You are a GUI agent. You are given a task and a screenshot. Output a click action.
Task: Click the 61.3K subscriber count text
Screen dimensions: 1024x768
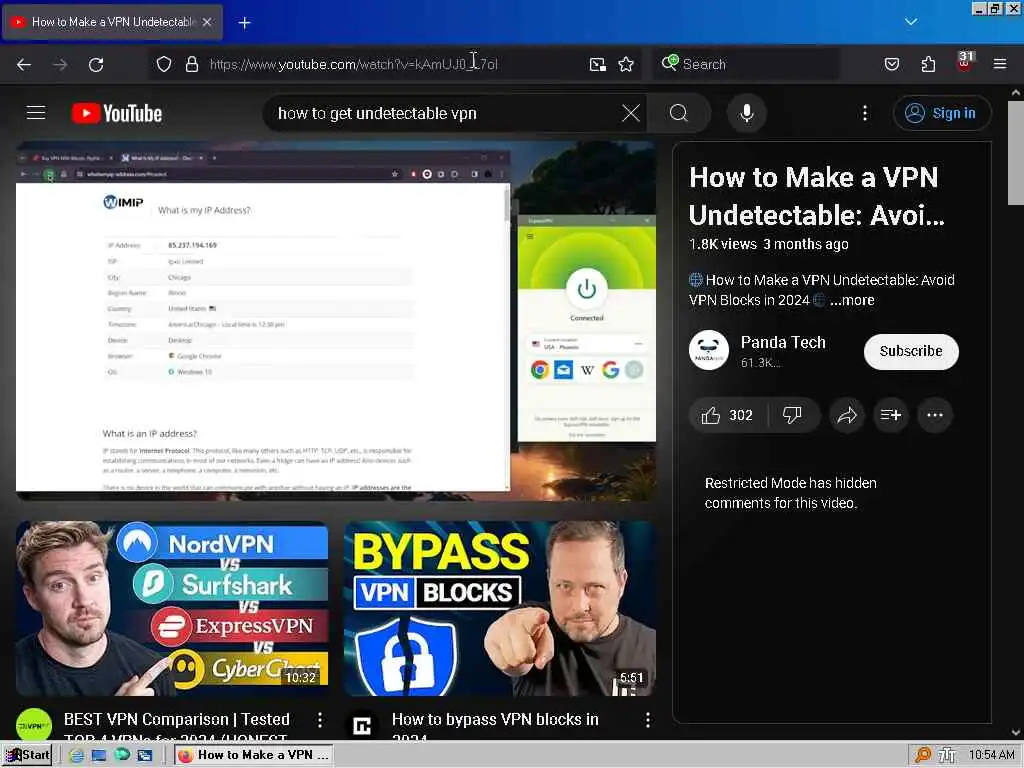760,362
